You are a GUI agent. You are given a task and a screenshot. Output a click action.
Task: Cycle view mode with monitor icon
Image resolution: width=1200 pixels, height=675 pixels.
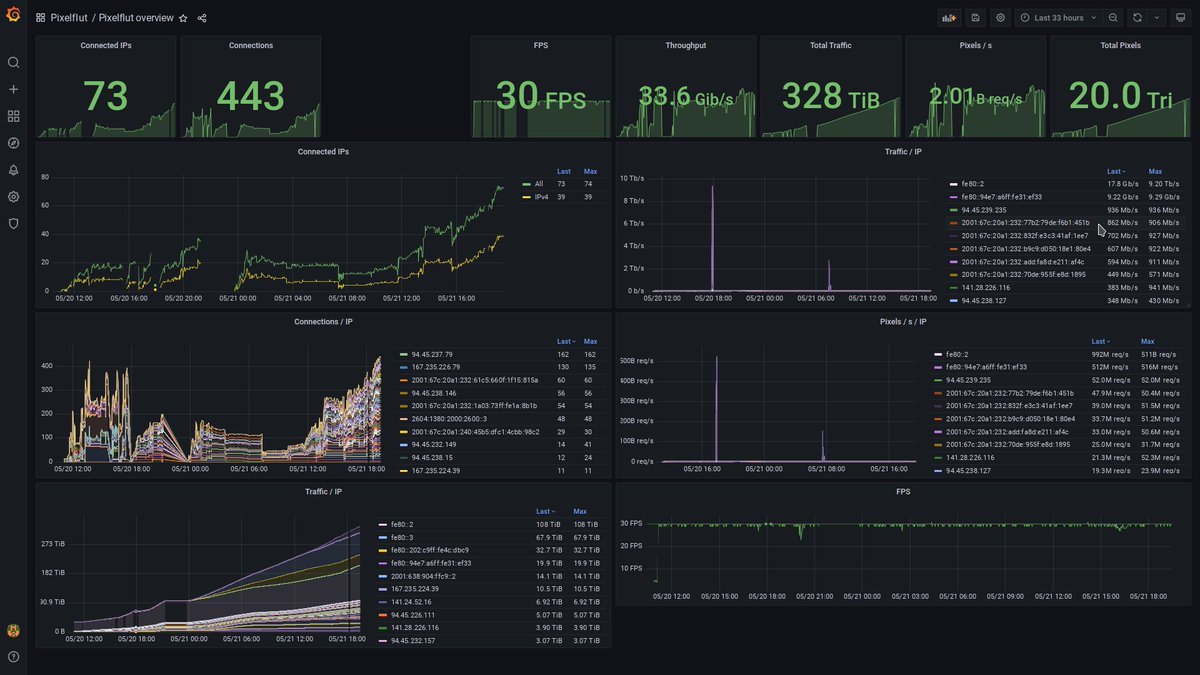click(x=1181, y=18)
